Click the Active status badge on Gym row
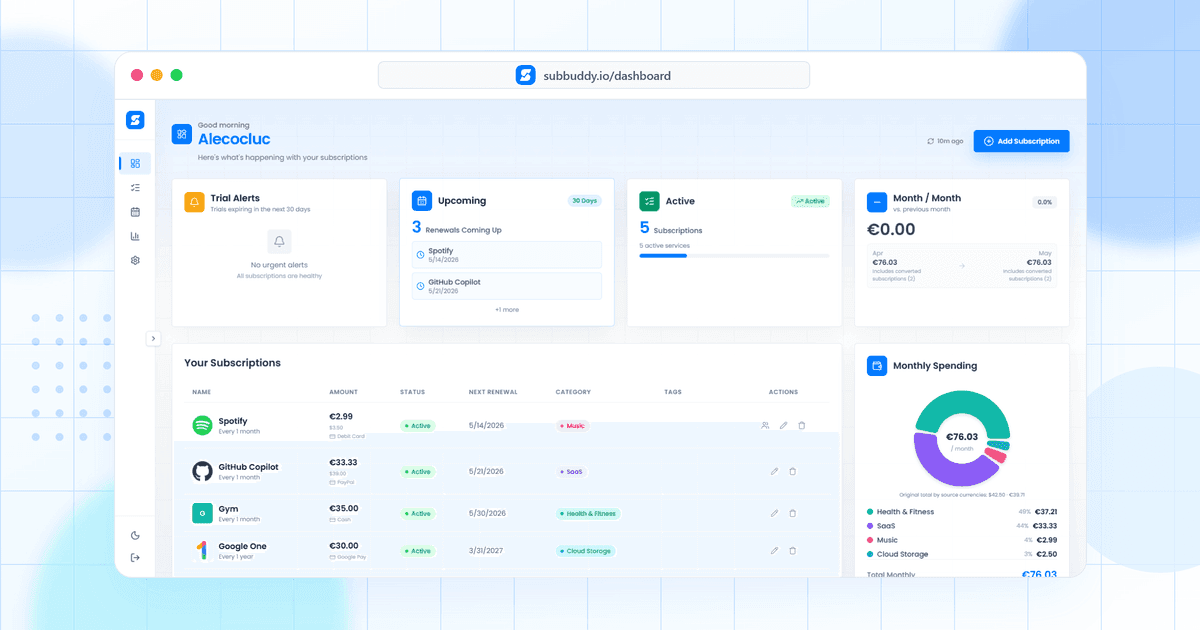Image resolution: width=1200 pixels, height=630 pixels. point(417,514)
